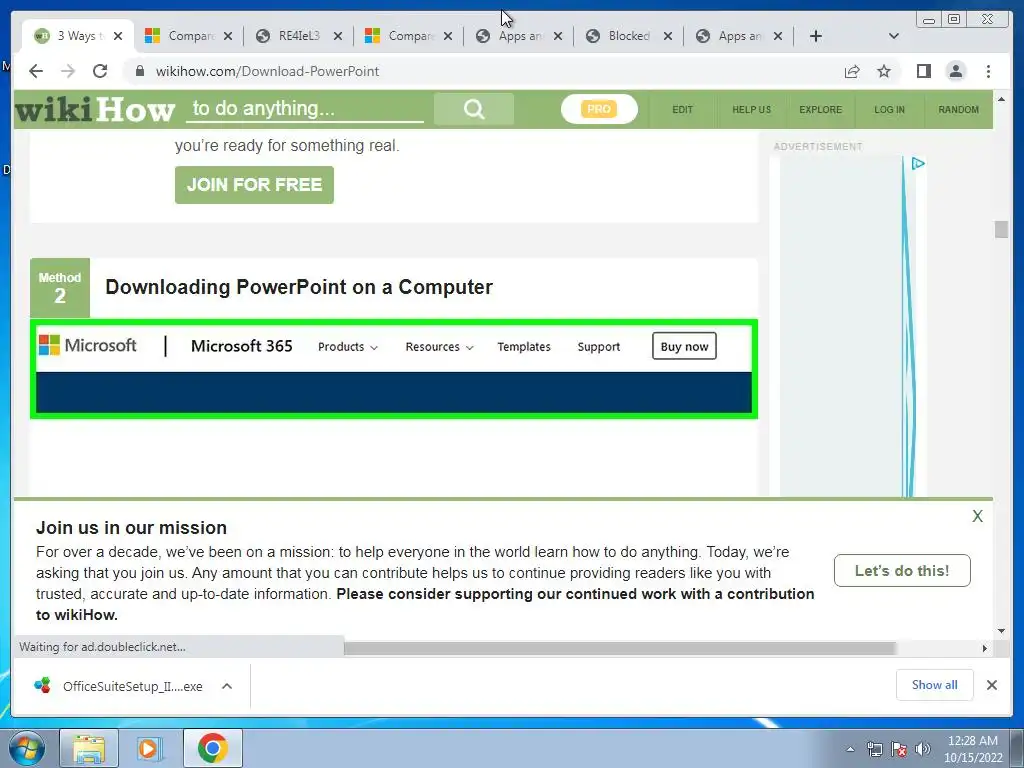1024x768 pixels.
Task: Click the volume speaker tray icon
Action: pos(923,749)
